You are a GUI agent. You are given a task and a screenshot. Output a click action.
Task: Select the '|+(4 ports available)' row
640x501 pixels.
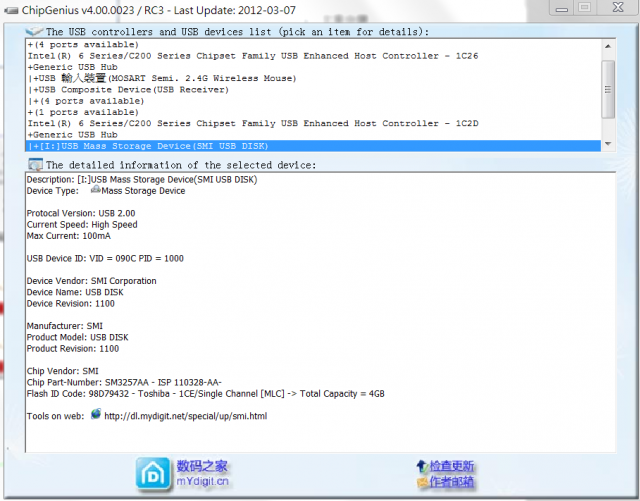click(313, 101)
